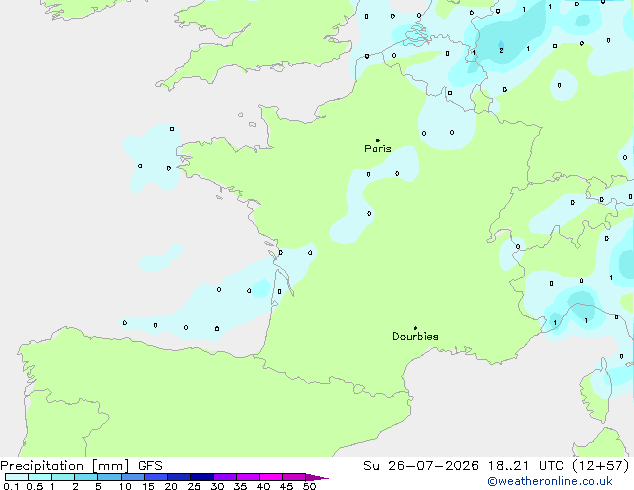Pick the legend swatch between 30 and 35
The width and height of the screenshot is (634, 490).
coord(225,477)
